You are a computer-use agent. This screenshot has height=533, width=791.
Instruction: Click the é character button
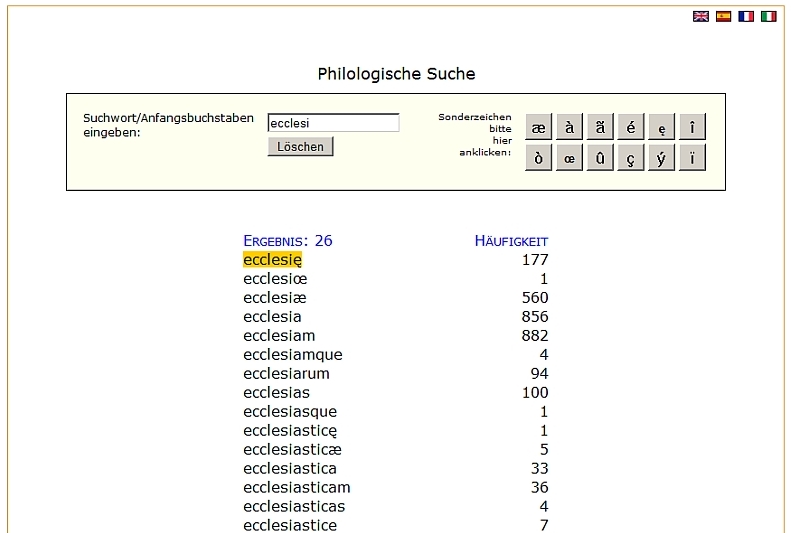point(630,127)
